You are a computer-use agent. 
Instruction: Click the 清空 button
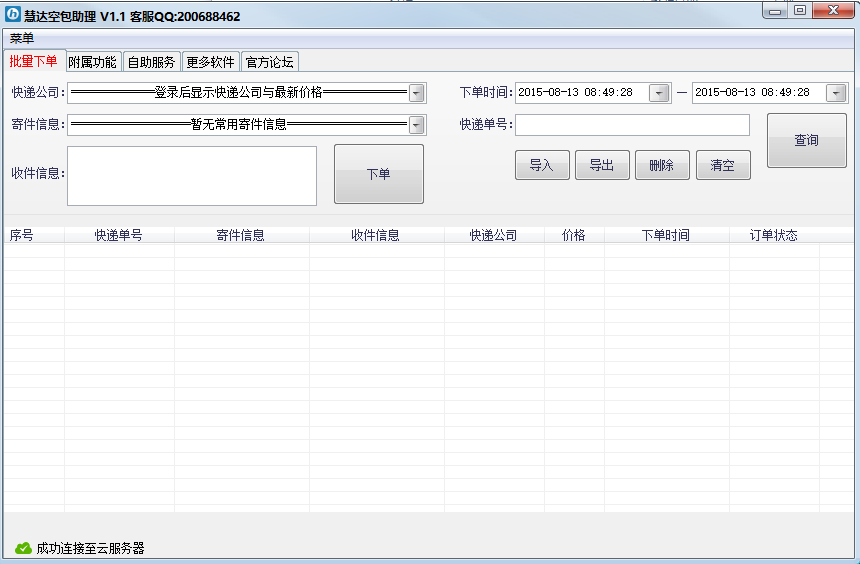tap(723, 166)
